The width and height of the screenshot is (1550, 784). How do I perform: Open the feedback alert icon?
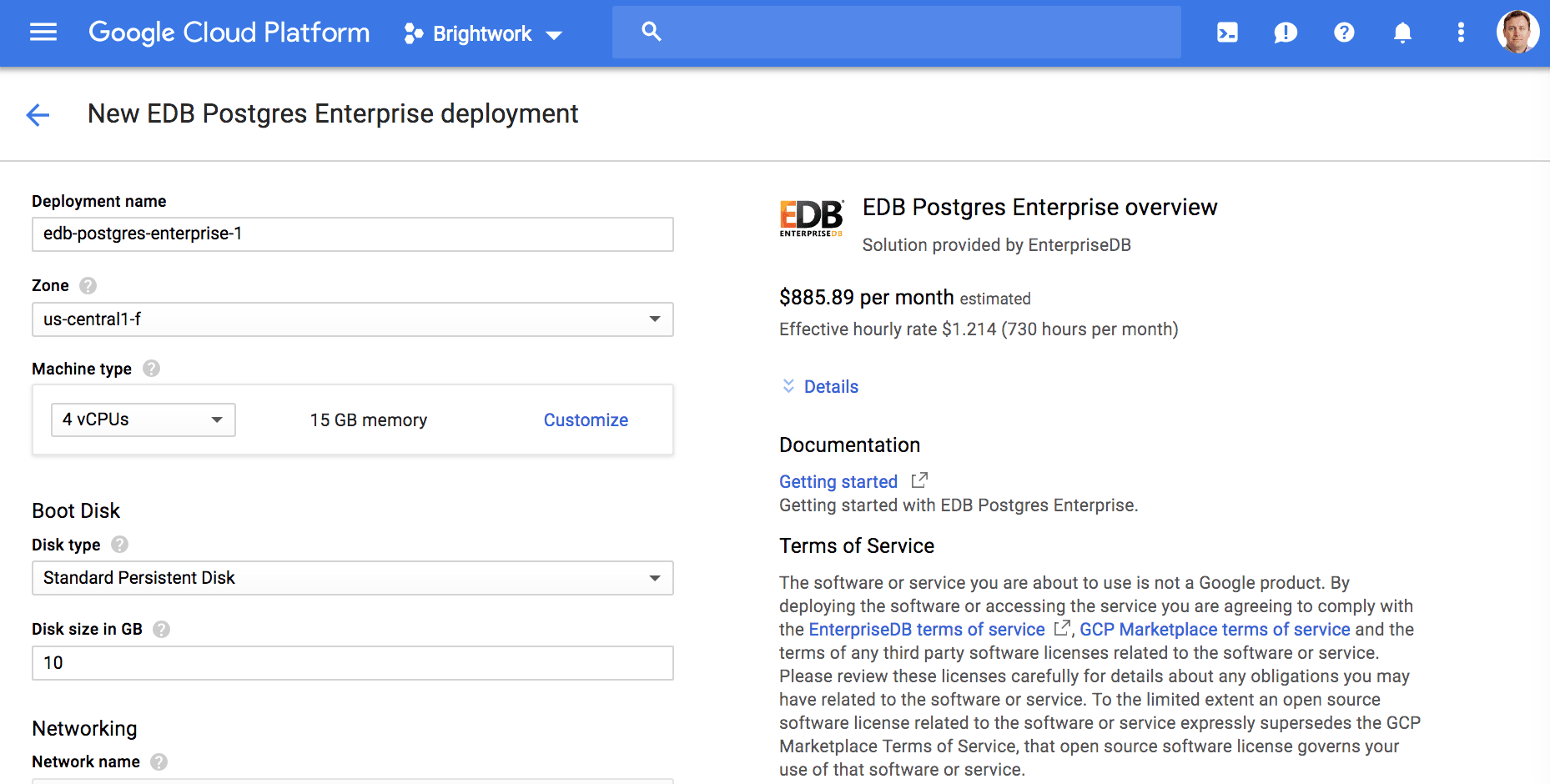click(x=1286, y=33)
